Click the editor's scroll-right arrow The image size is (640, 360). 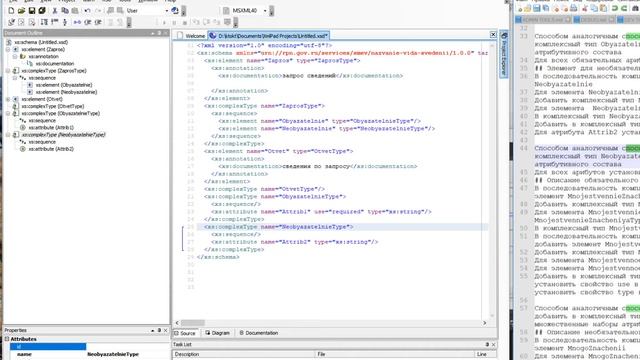point(484,323)
